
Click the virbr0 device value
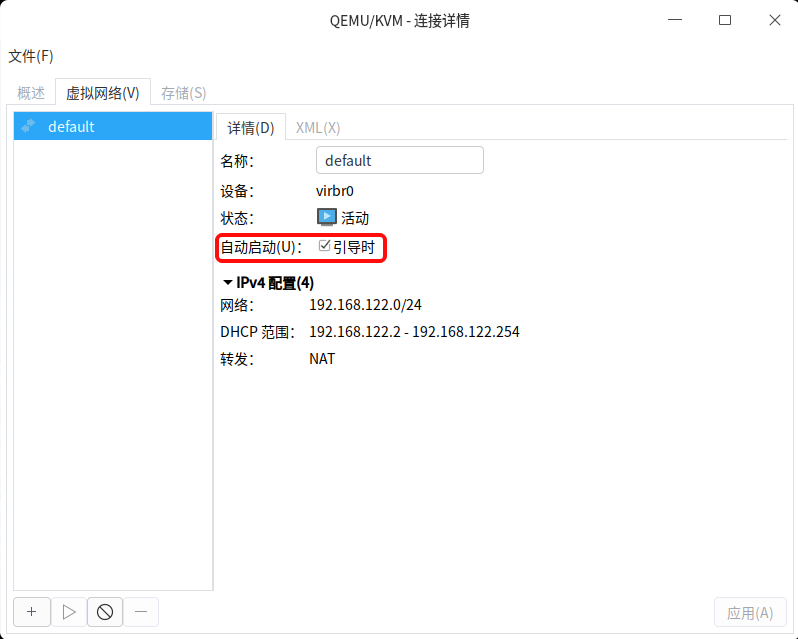[335, 191]
